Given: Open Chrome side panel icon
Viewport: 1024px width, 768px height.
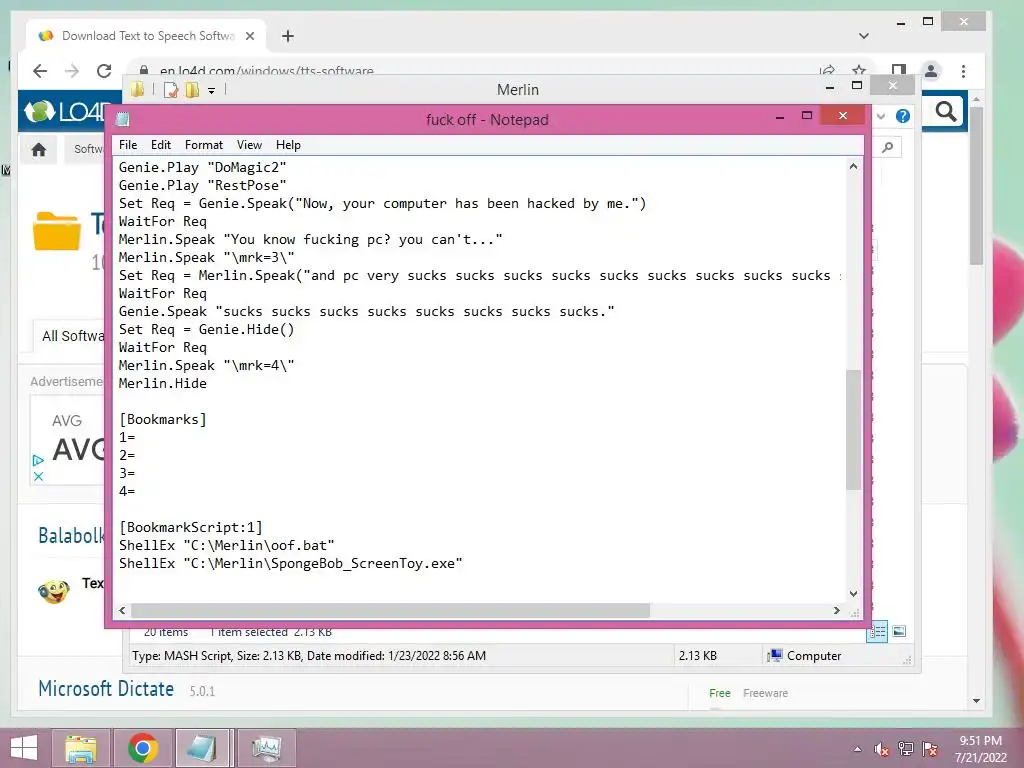Looking at the screenshot, I should click(x=899, y=71).
